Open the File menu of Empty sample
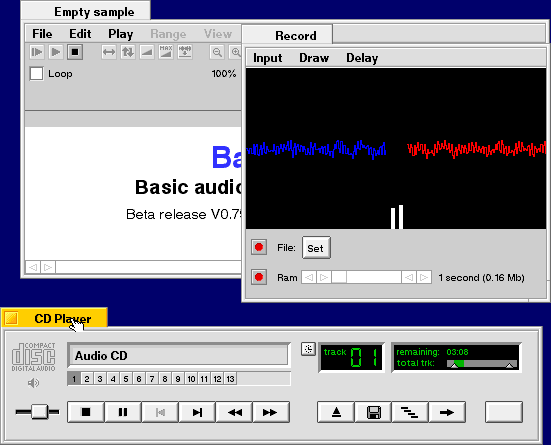 click(42, 34)
